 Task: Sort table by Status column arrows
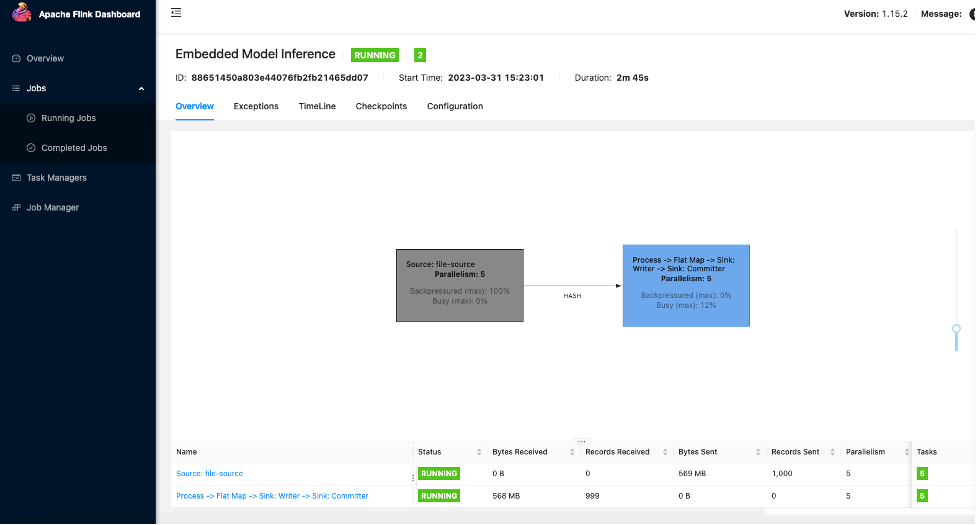tap(479, 452)
